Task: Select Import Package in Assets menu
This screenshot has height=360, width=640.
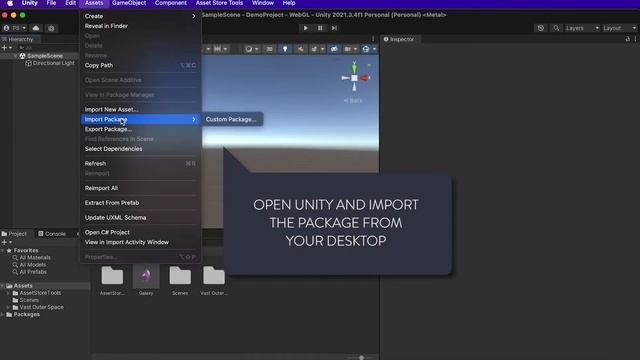Action: coord(140,120)
